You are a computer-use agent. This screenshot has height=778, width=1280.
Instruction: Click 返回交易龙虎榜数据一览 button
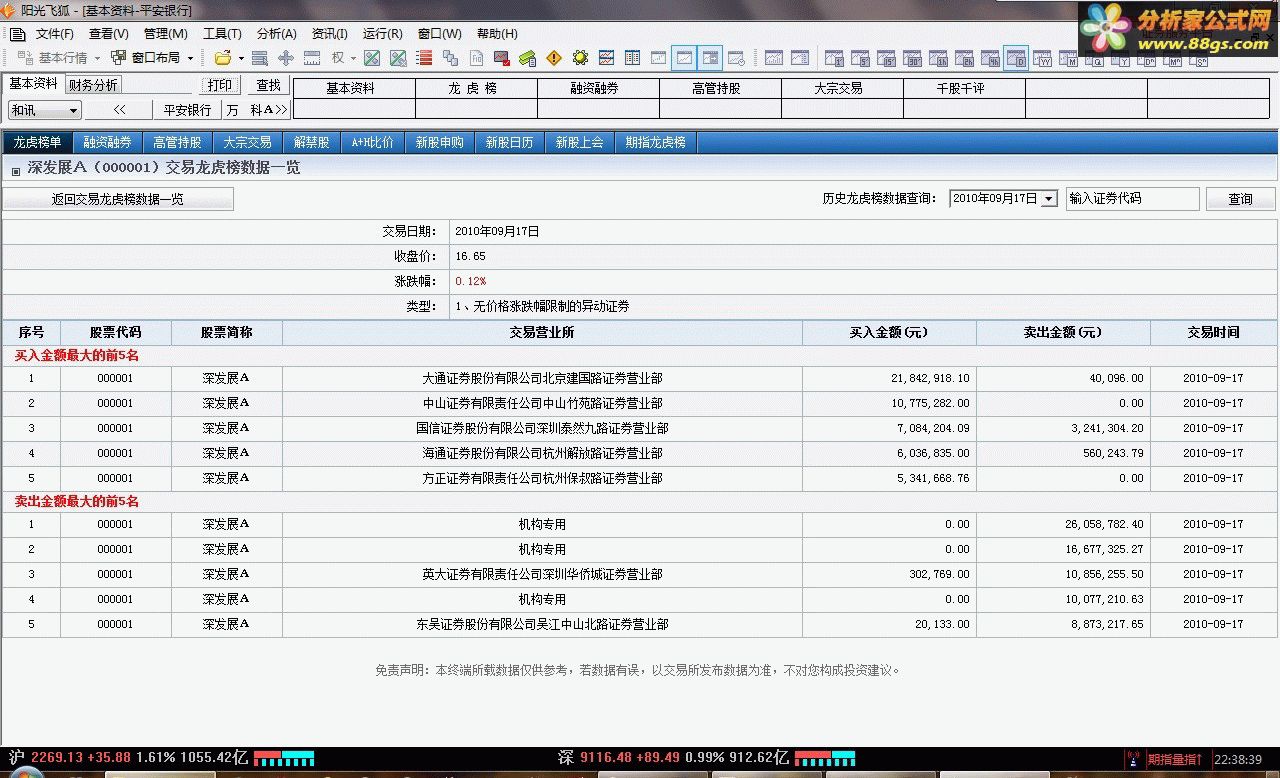(x=118, y=199)
